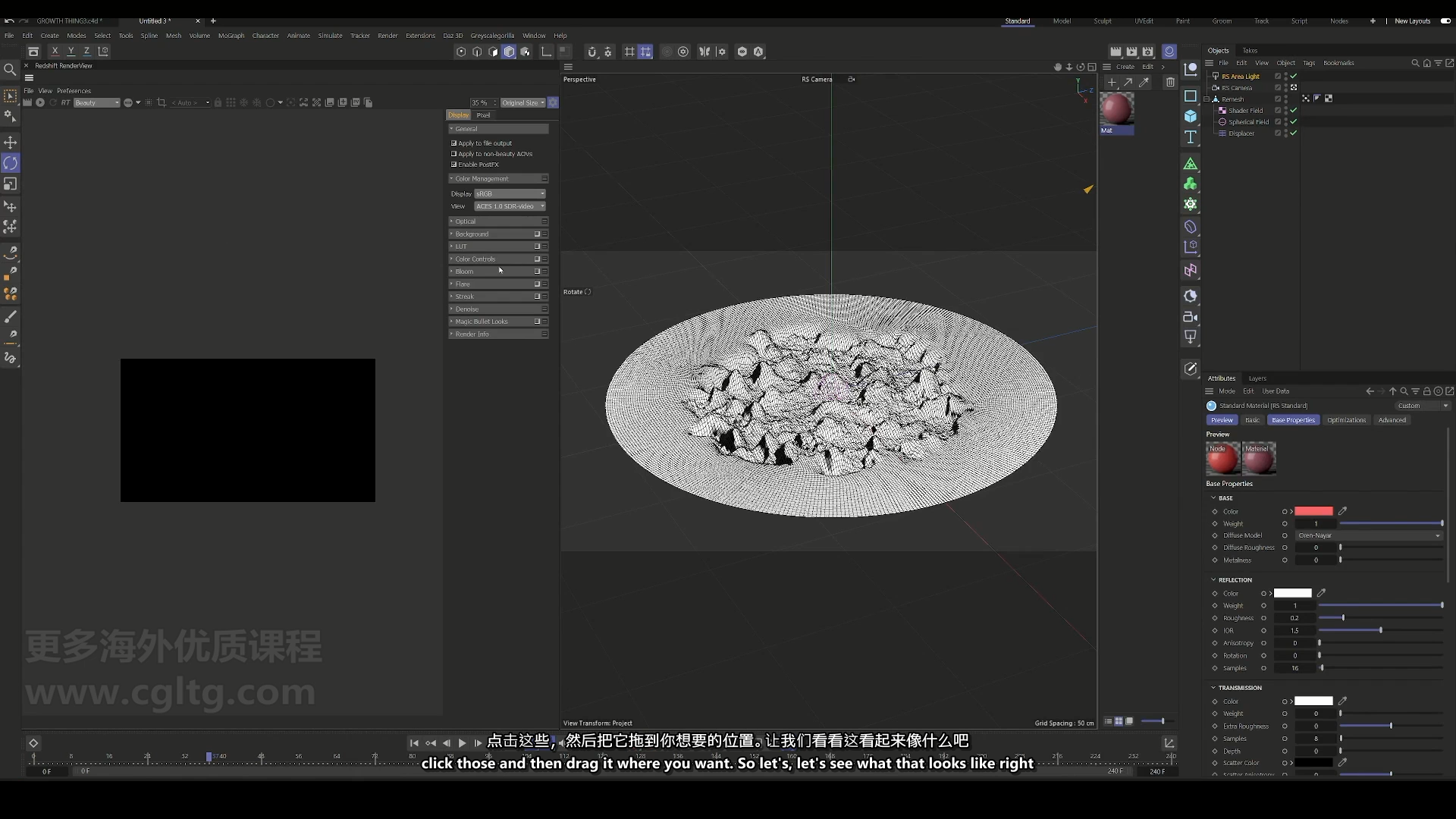The width and height of the screenshot is (1456, 819).
Task: Enable the Bloom section checkbox
Action: pyautogui.click(x=537, y=271)
